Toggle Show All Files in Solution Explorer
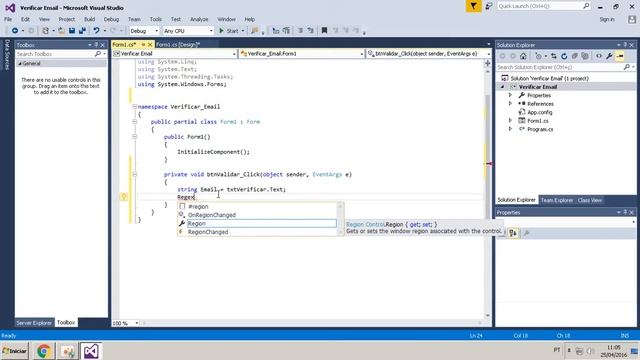The width and height of the screenshot is (640, 360). tap(585, 56)
